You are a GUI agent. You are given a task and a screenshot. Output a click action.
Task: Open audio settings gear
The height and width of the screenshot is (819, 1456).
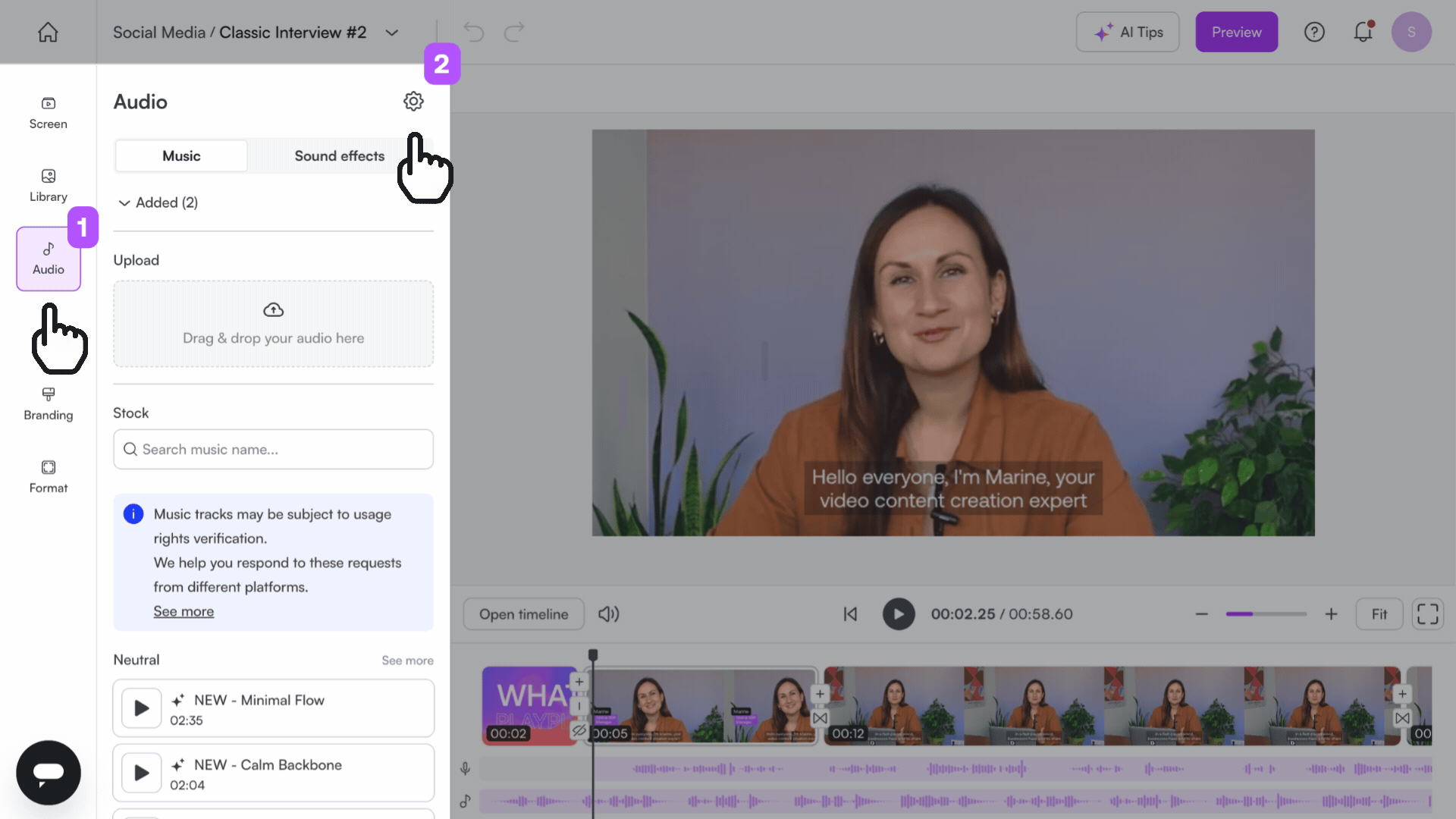(x=413, y=101)
